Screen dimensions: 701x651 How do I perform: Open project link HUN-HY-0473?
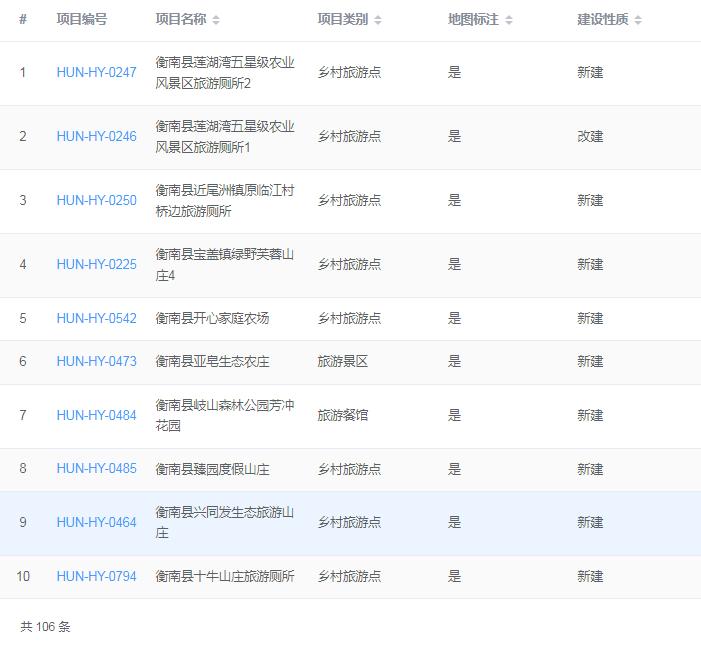point(96,362)
